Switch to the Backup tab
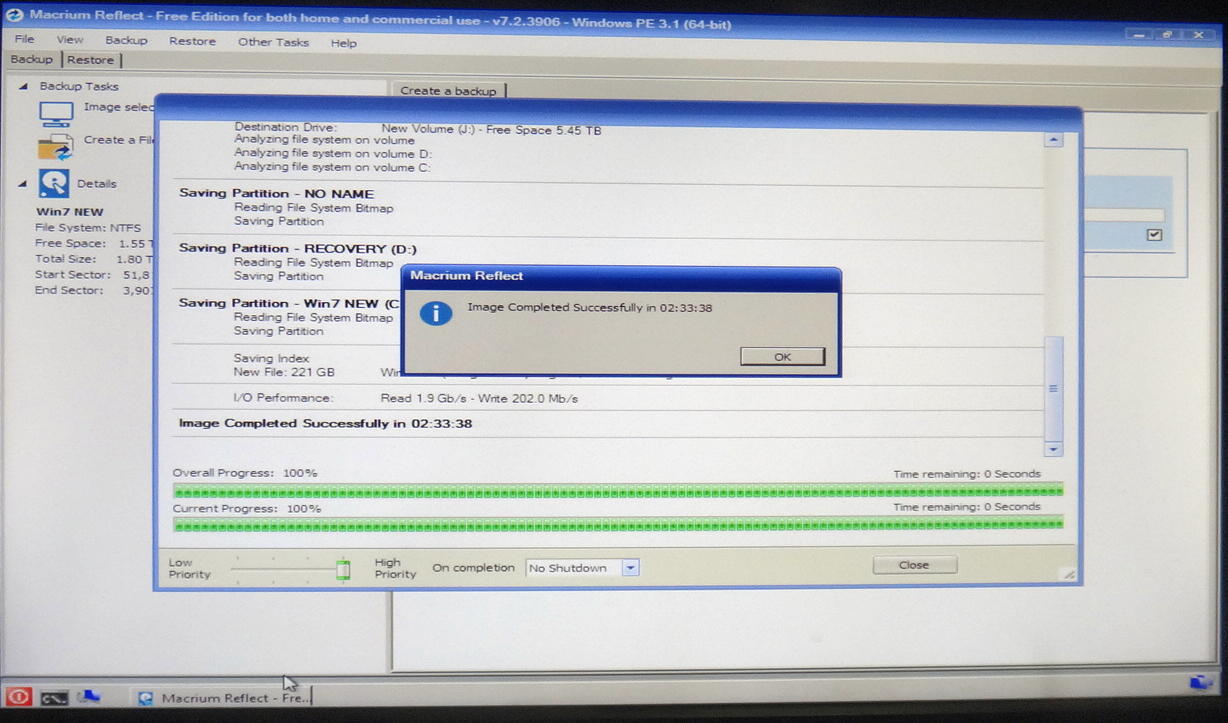The height and width of the screenshot is (723, 1228). [x=31, y=59]
